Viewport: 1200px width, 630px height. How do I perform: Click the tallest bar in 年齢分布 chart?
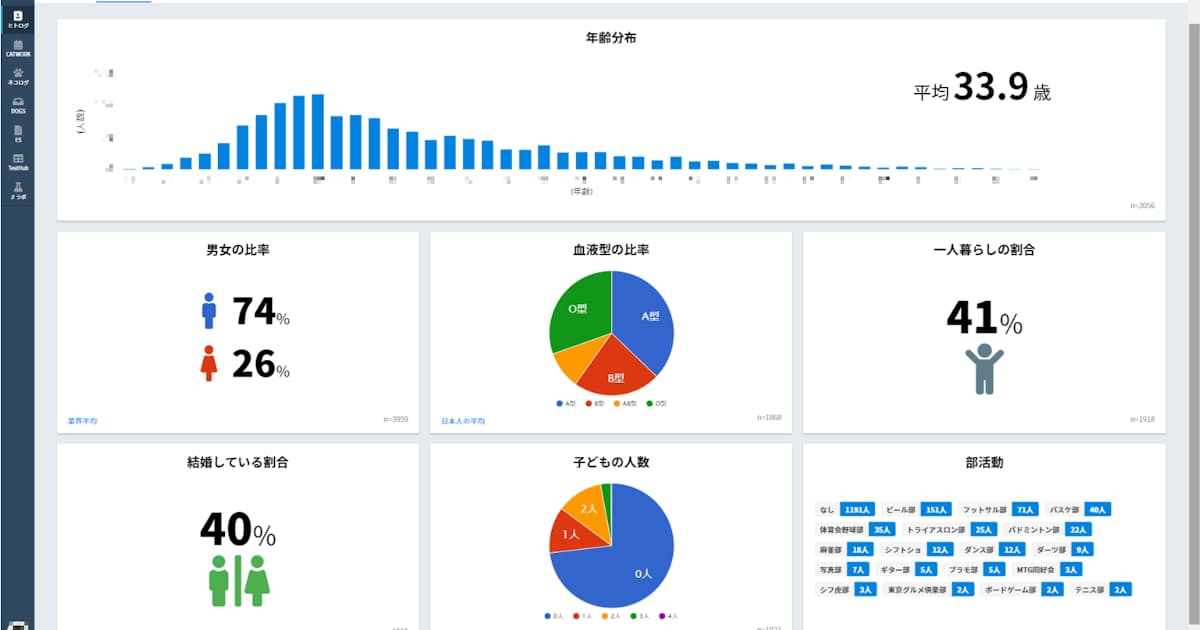click(318, 132)
